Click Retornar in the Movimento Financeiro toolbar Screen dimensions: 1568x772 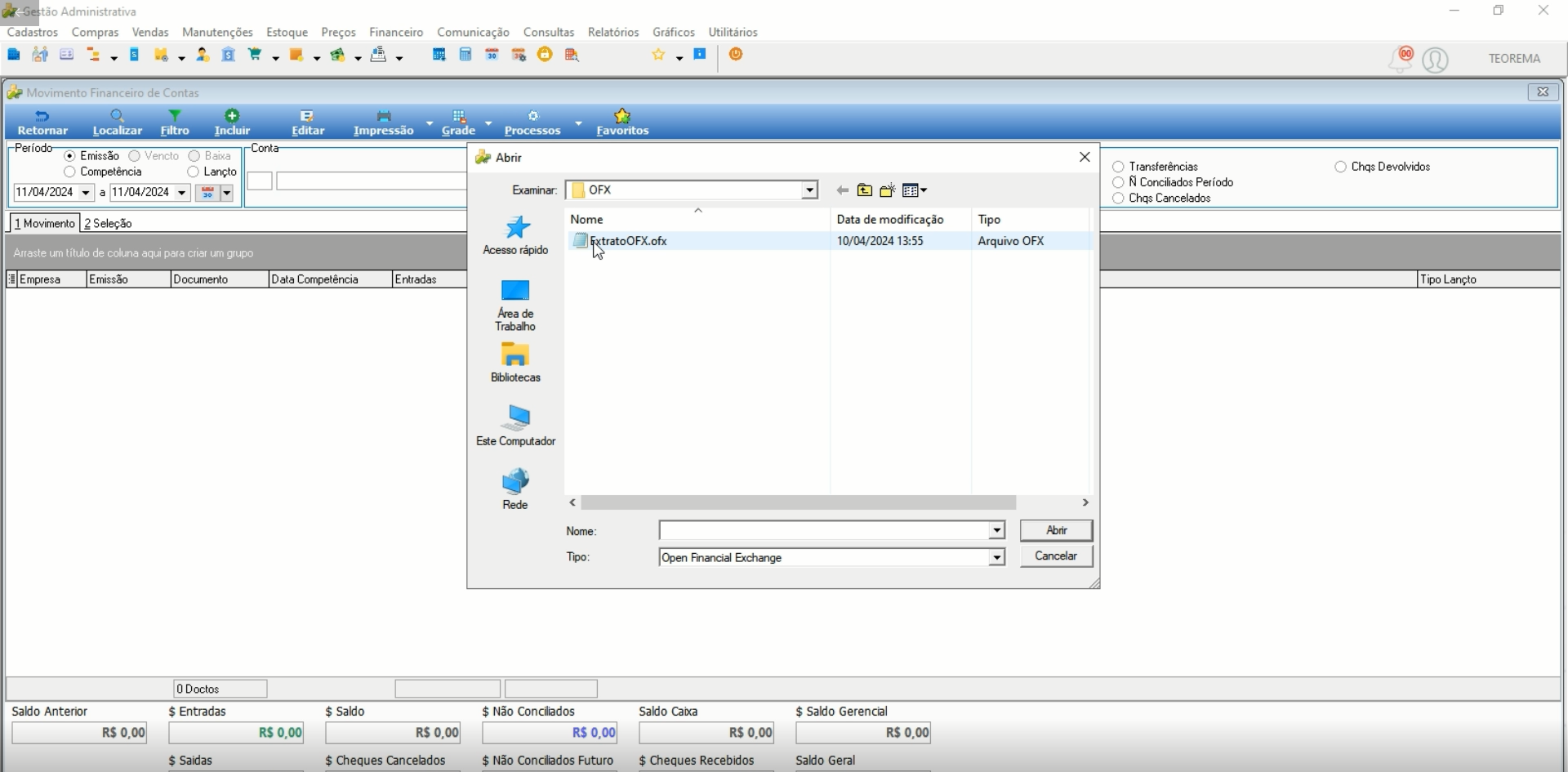coord(42,123)
